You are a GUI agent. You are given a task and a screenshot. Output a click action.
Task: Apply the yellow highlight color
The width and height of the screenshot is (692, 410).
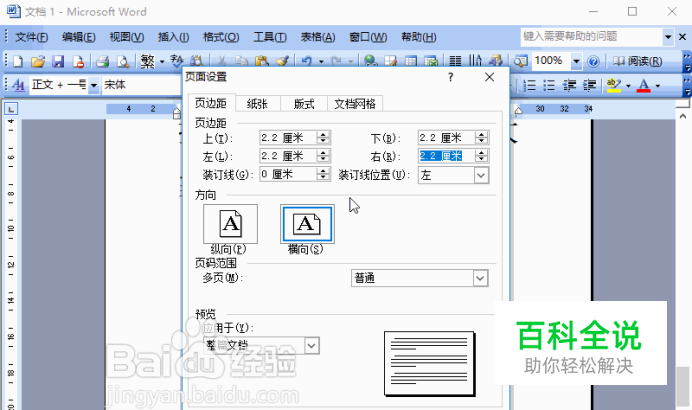(x=614, y=85)
